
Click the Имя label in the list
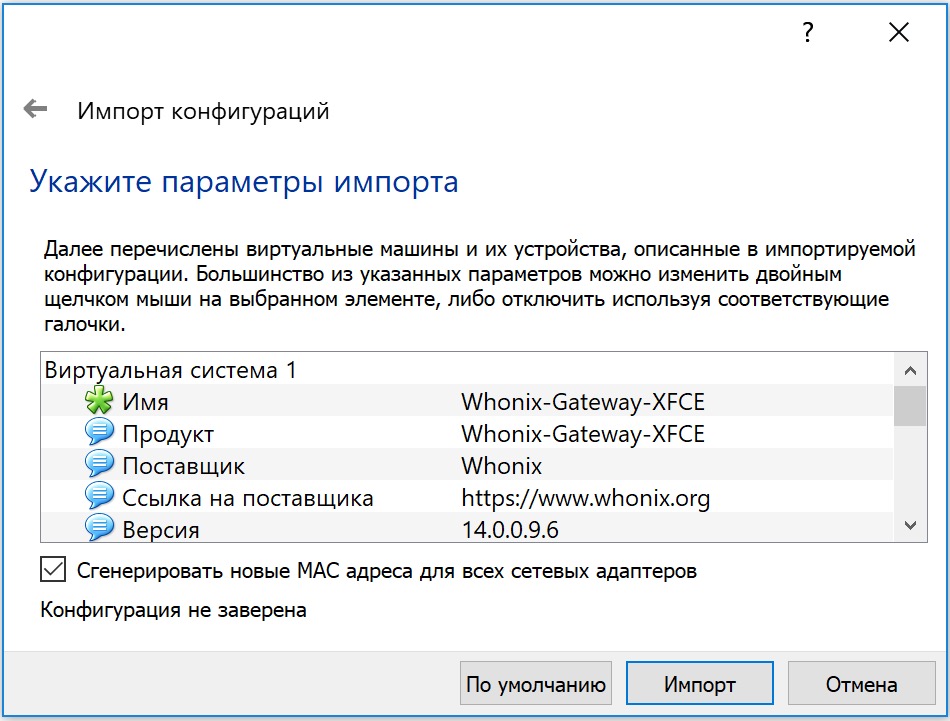coord(145,402)
